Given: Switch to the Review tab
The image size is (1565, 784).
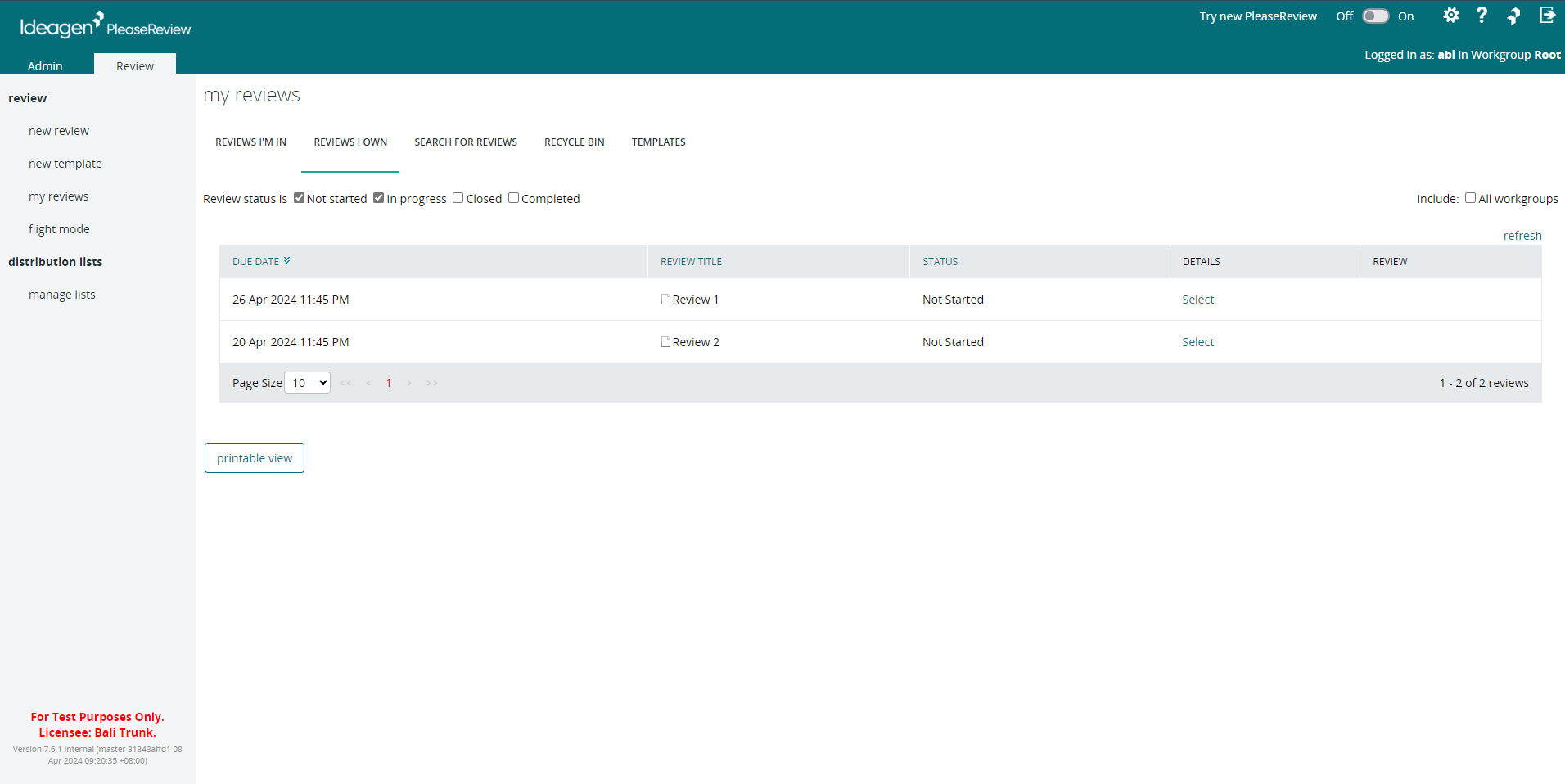Looking at the screenshot, I should coord(135,65).
